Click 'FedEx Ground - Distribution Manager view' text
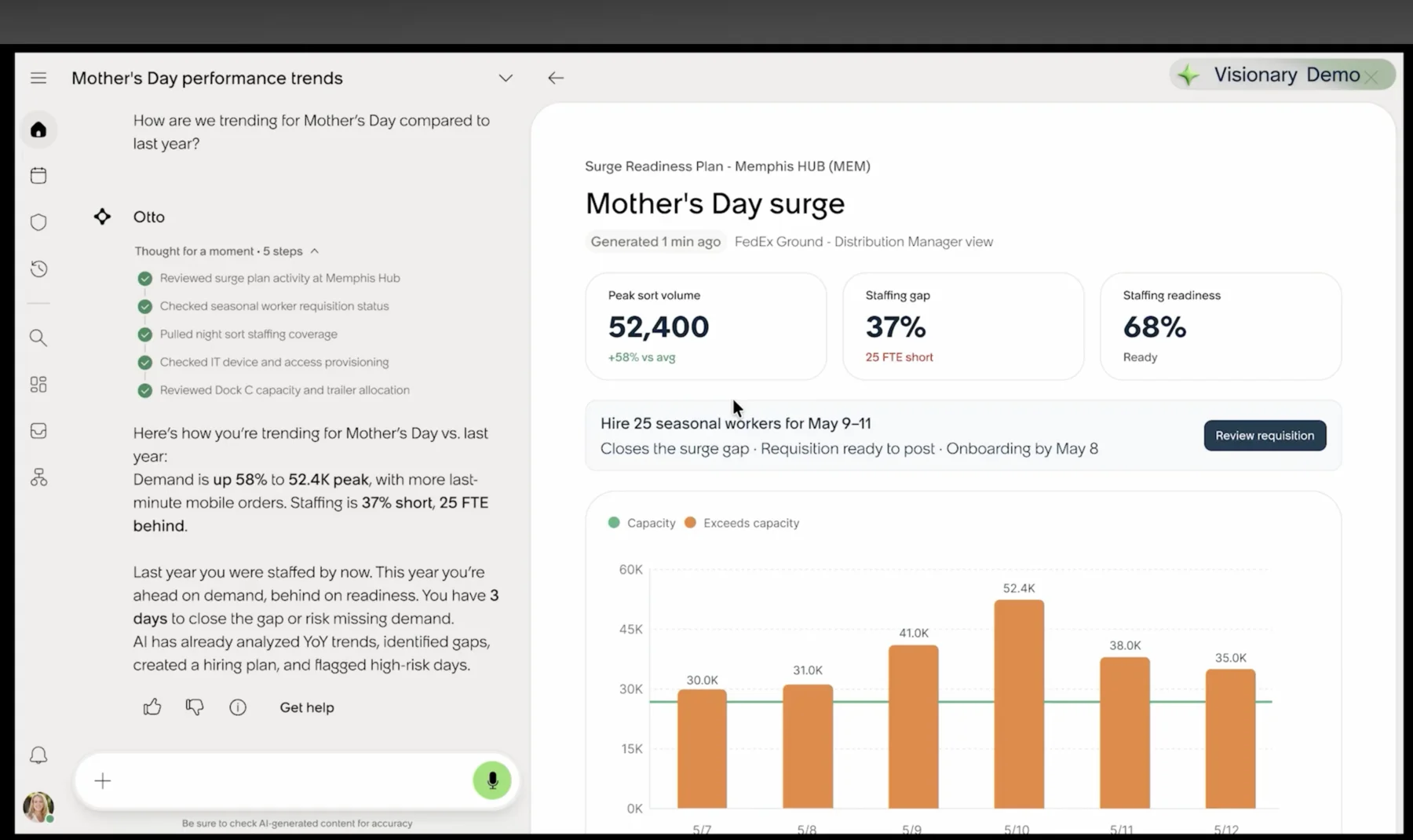 point(863,242)
